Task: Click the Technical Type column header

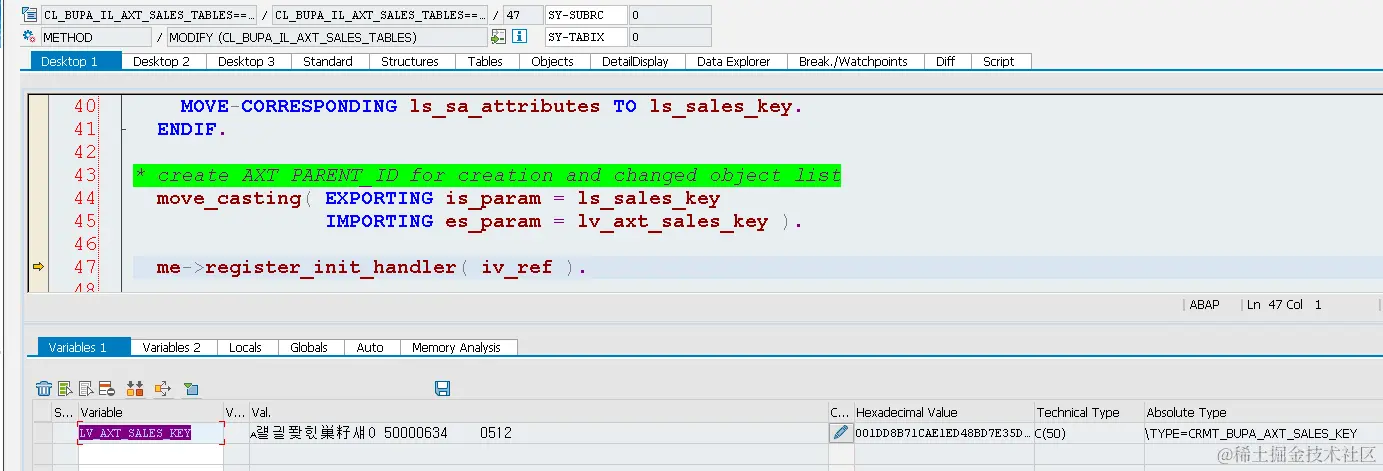Action: [x=1088, y=412]
